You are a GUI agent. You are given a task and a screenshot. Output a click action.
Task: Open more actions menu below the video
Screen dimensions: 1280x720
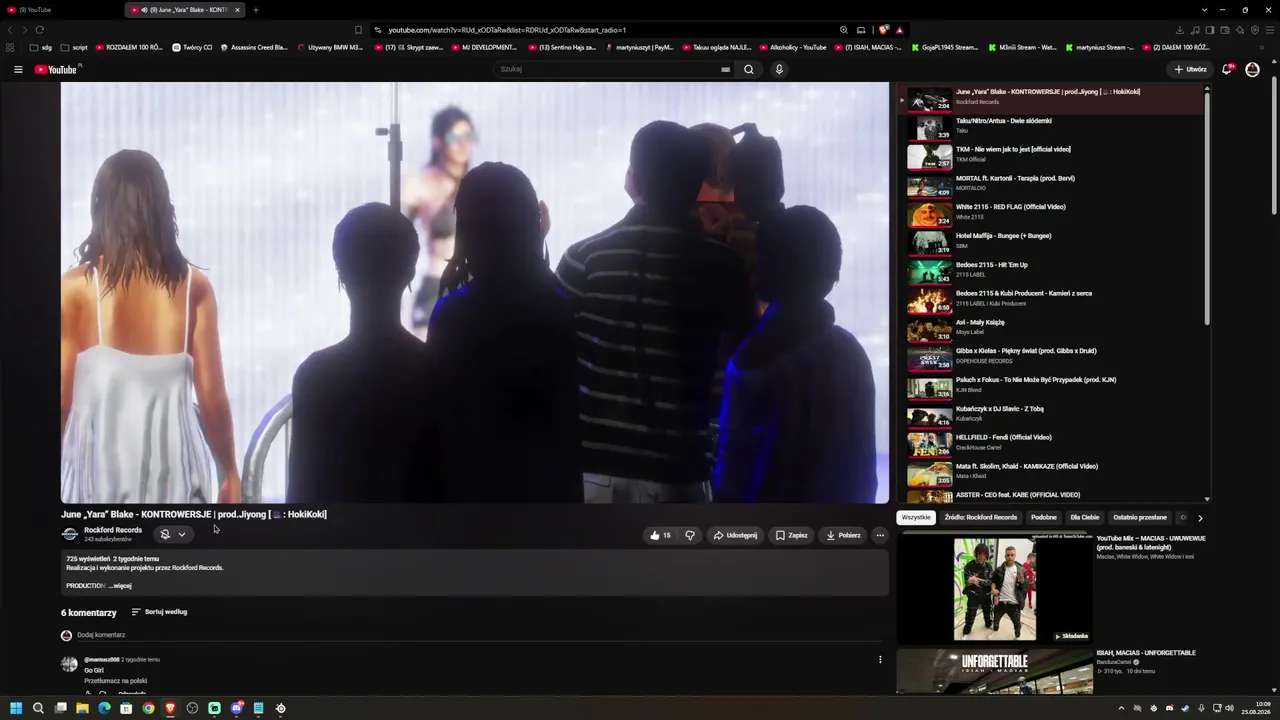[880, 535]
